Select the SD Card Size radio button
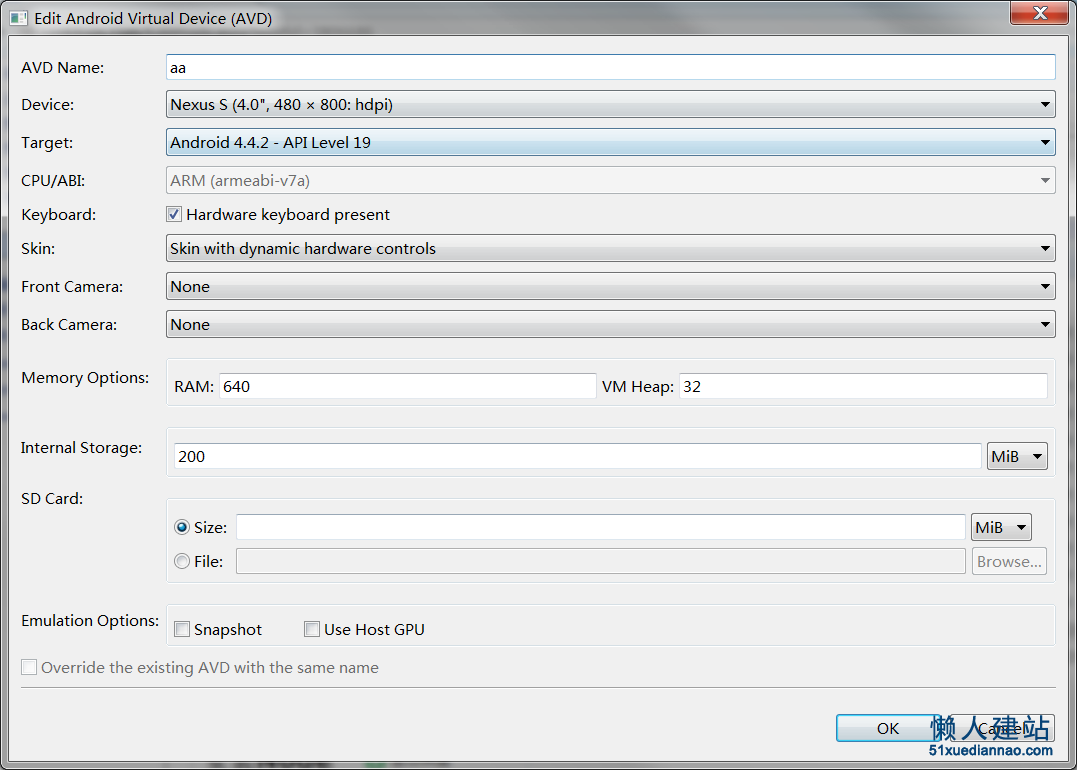This screenshot has width=1077, height=770. pyautogui.click(x=182, y=528)
